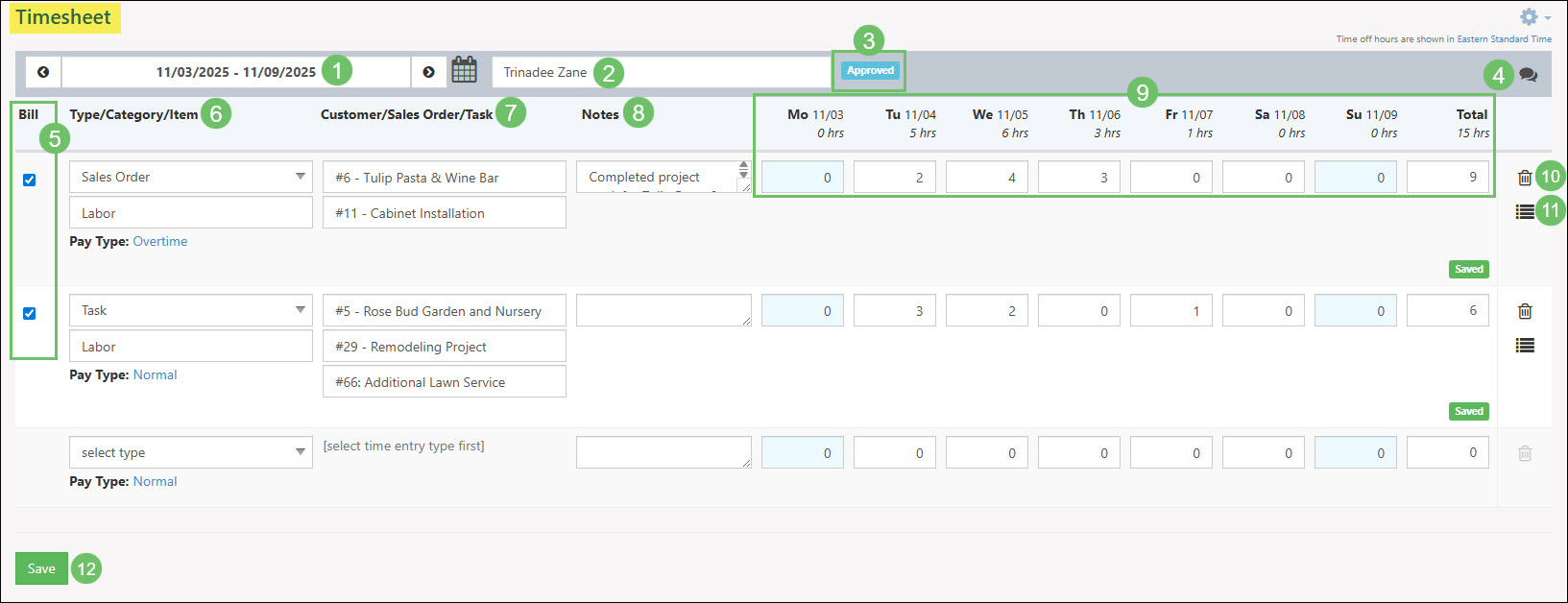The height and width of the screenshot is (603, 1568).
Task: Click the Labor field in Task row
Action: 191,347
